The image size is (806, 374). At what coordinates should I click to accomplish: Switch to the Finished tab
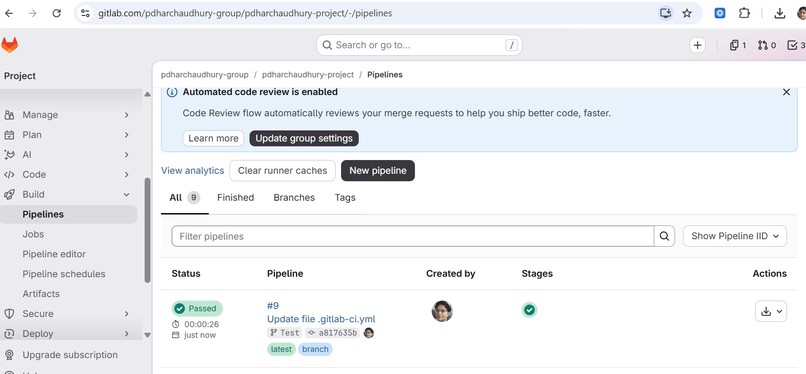pos(235,198)
